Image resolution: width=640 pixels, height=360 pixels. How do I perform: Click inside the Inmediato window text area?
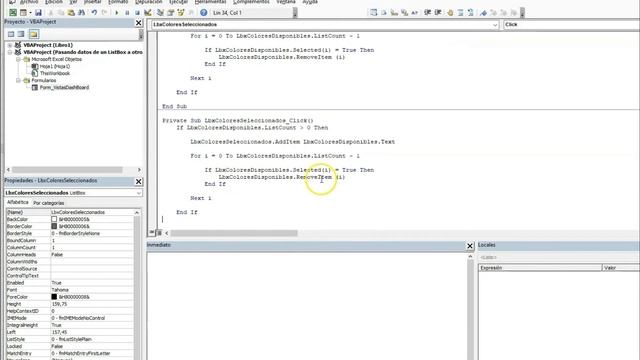(x=306, y=305)
